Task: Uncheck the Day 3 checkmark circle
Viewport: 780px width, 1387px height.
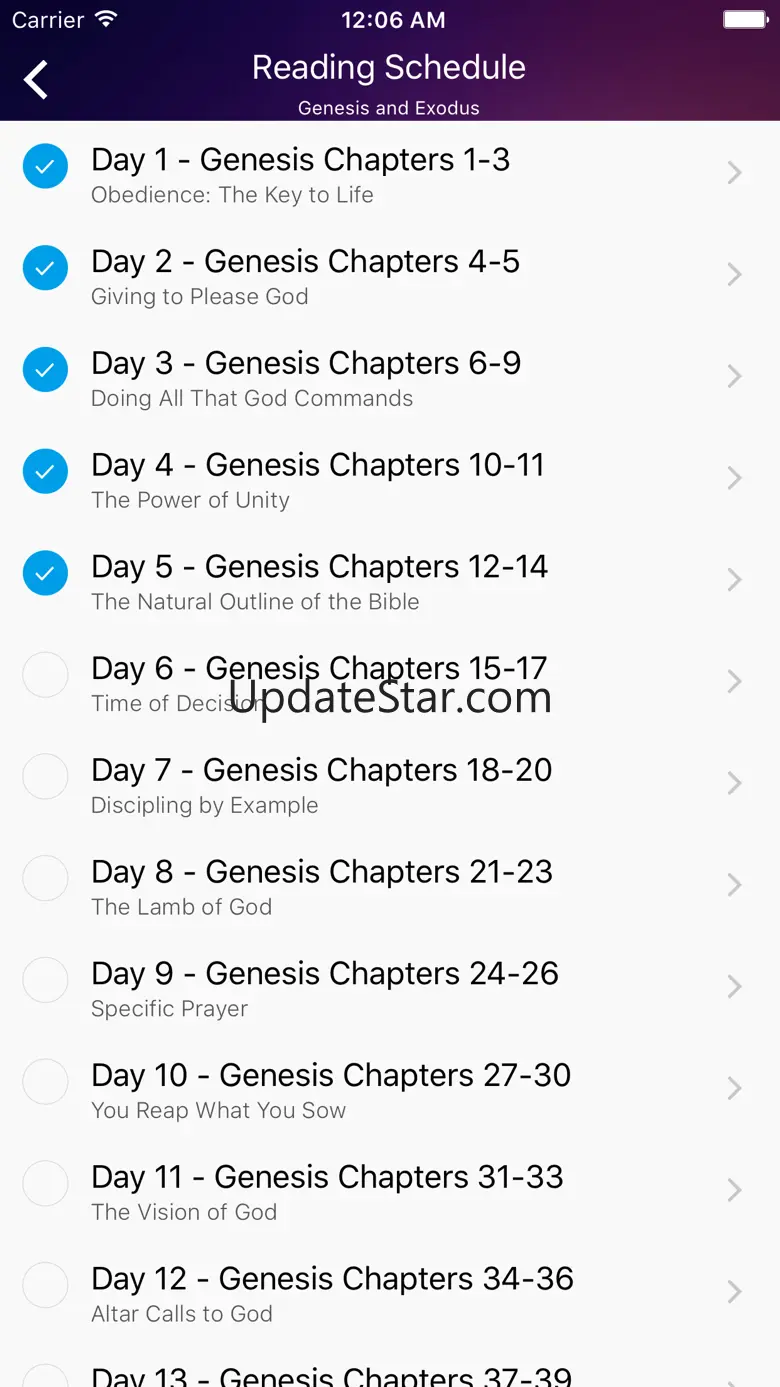Action: click(45, 369)
